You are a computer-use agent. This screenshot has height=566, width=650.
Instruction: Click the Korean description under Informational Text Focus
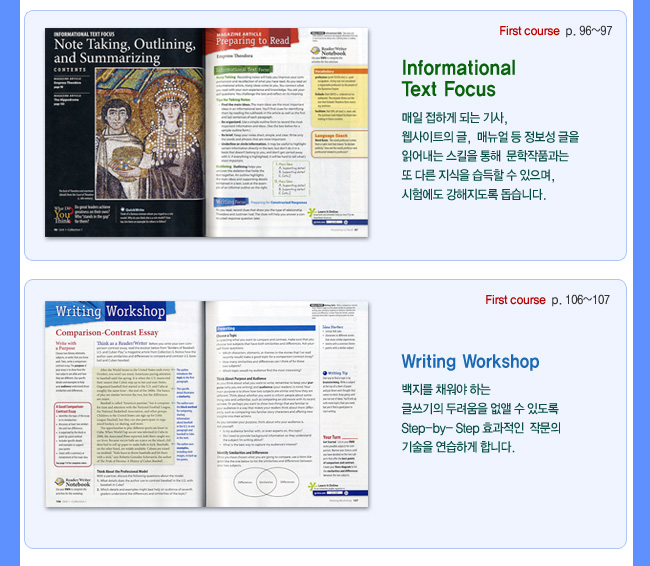coord(484,154)
